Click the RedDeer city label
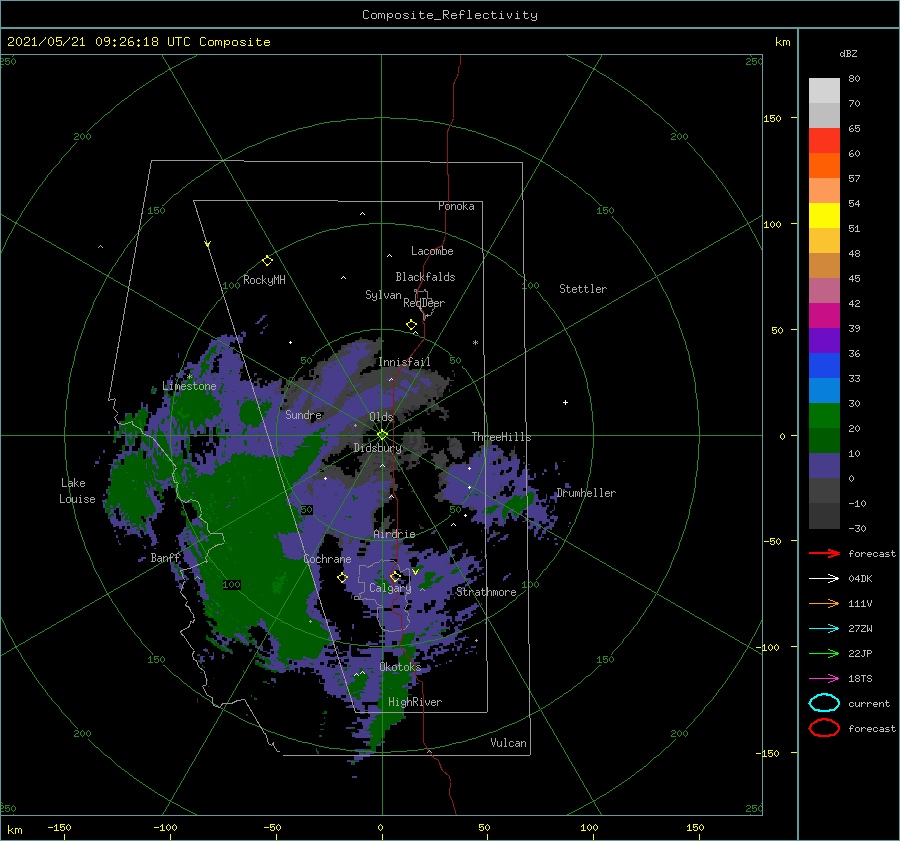Screen dimensions: 900x841 (x=424, y=303)
